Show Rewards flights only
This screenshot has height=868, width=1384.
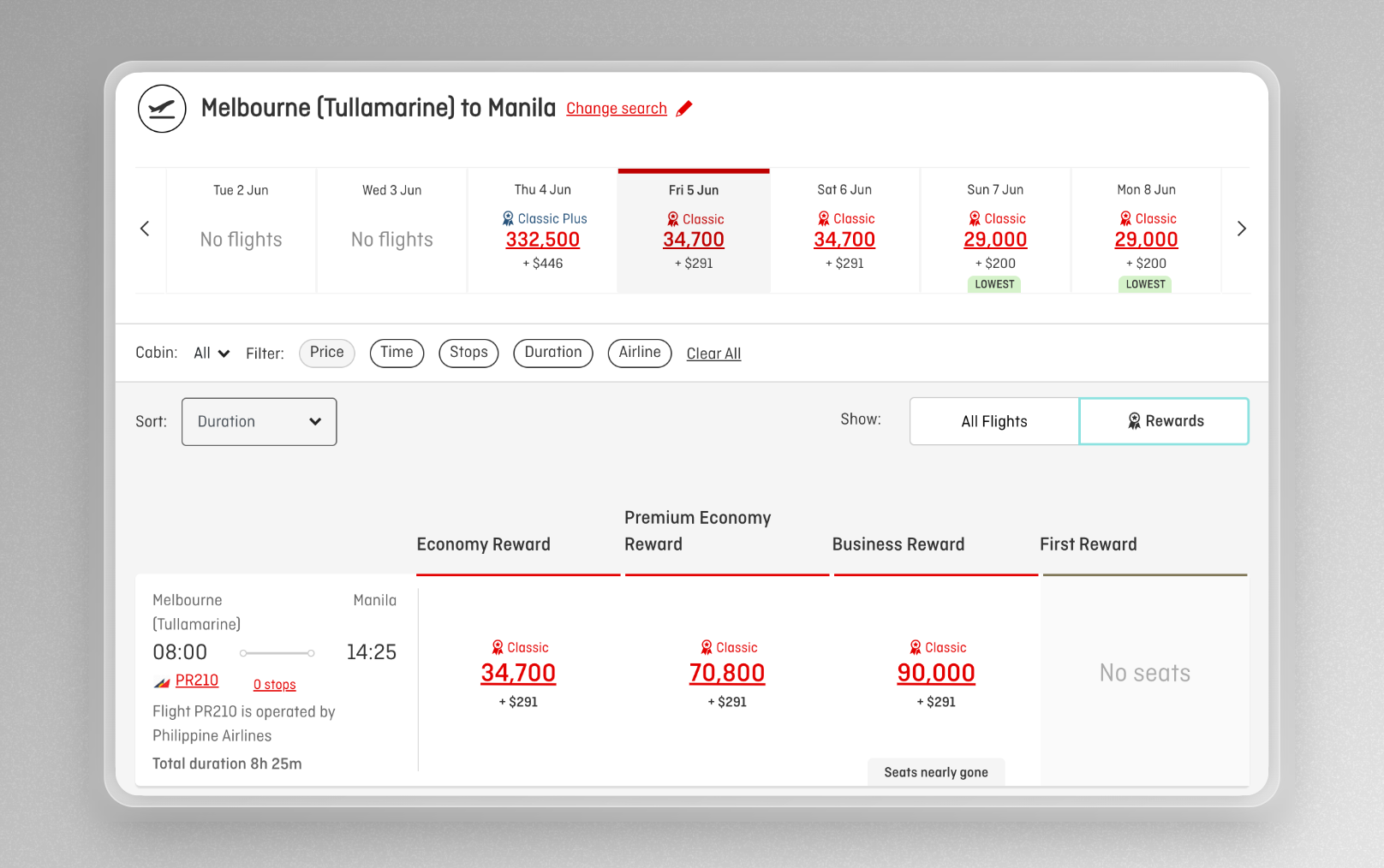coord(1164,421)
